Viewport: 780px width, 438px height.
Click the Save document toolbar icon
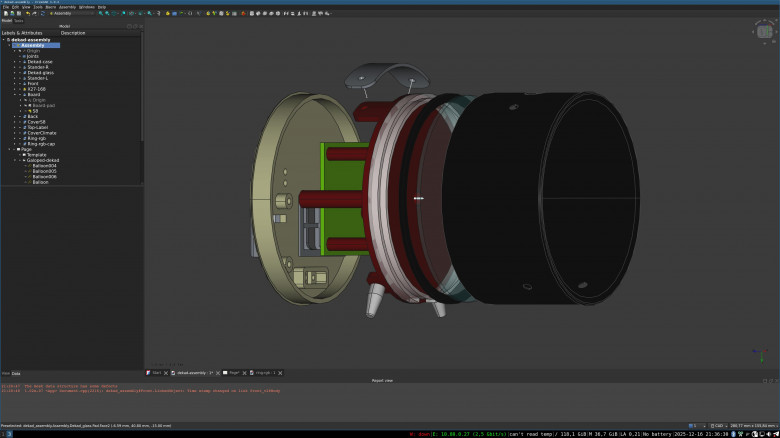pyautogui.click(x=19, y=13)
